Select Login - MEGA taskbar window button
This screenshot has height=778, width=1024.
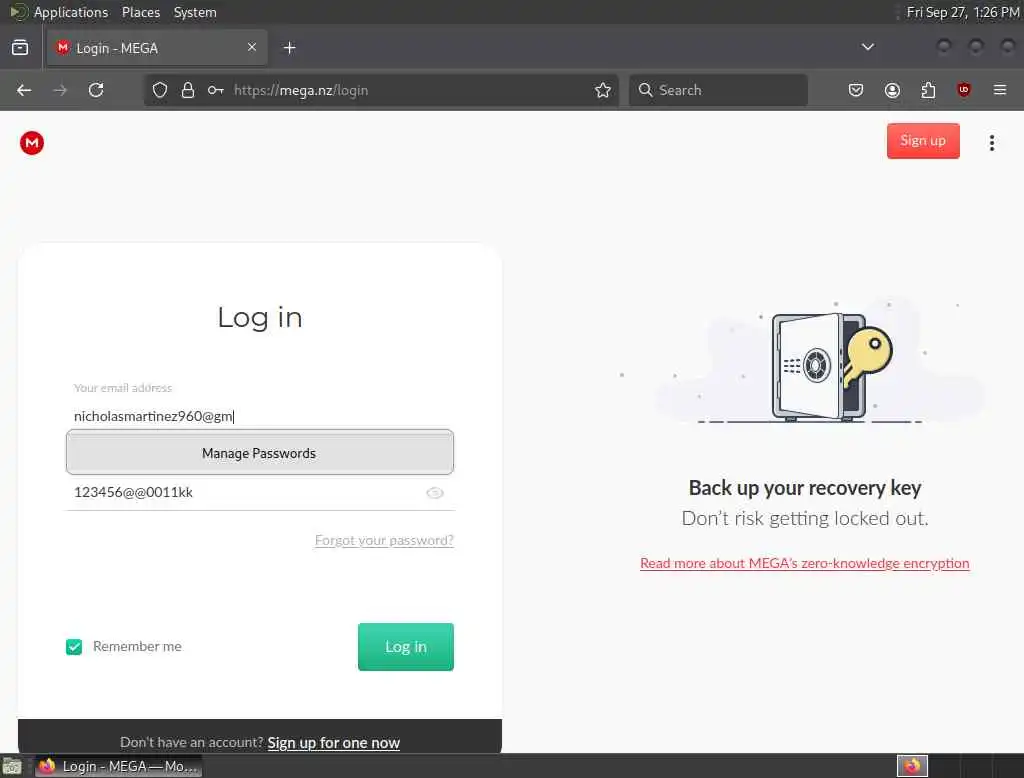(x=118, y=766)
